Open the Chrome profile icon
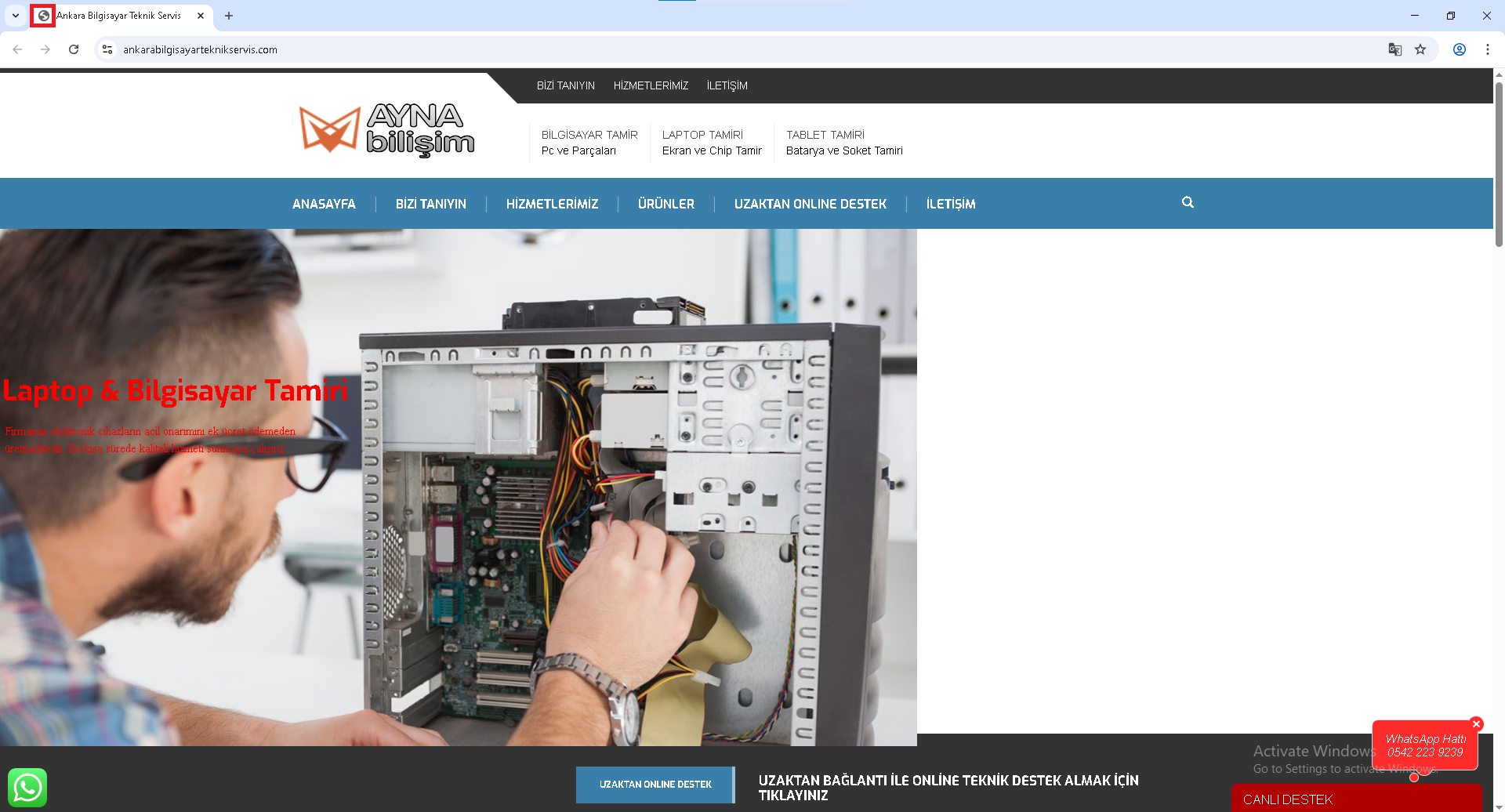The image size is (1505, 812). click(x=1460, y=49)
